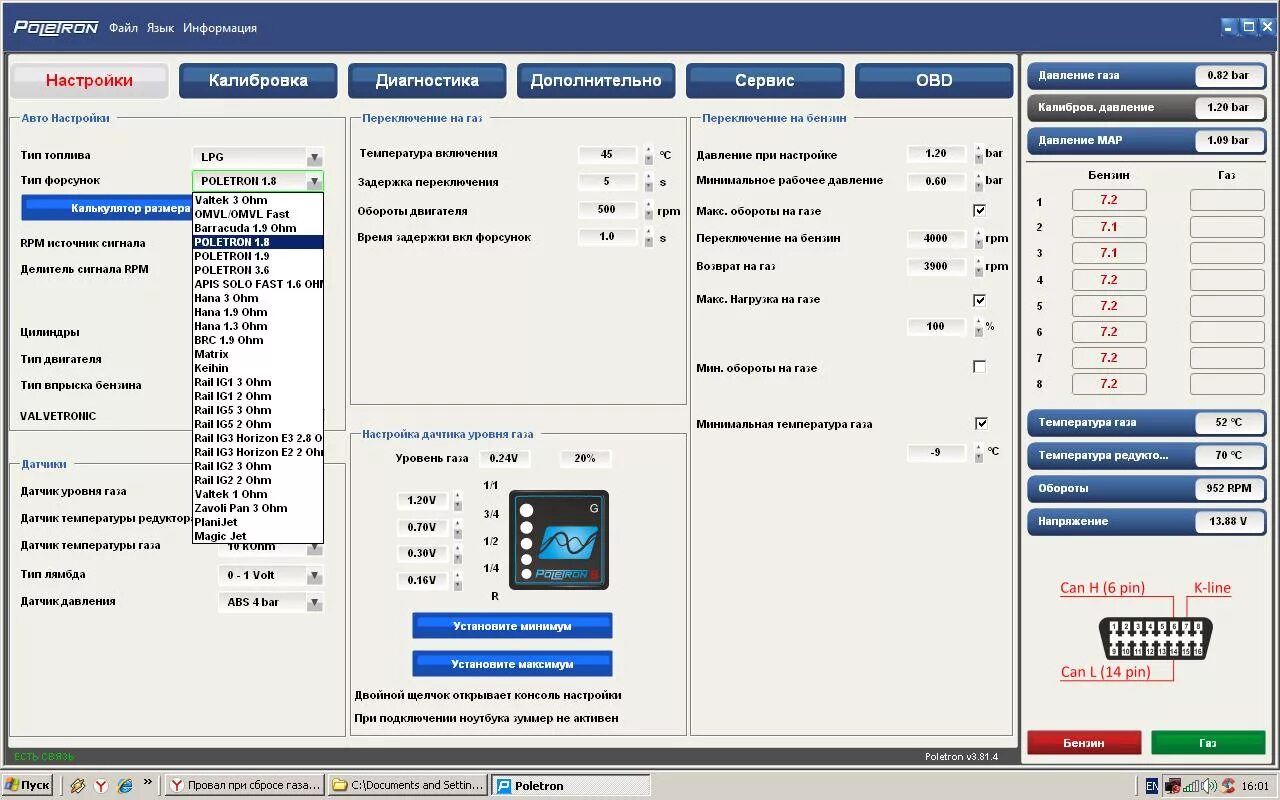Open the fuel type LPG dropdown

tap(314, 157)
